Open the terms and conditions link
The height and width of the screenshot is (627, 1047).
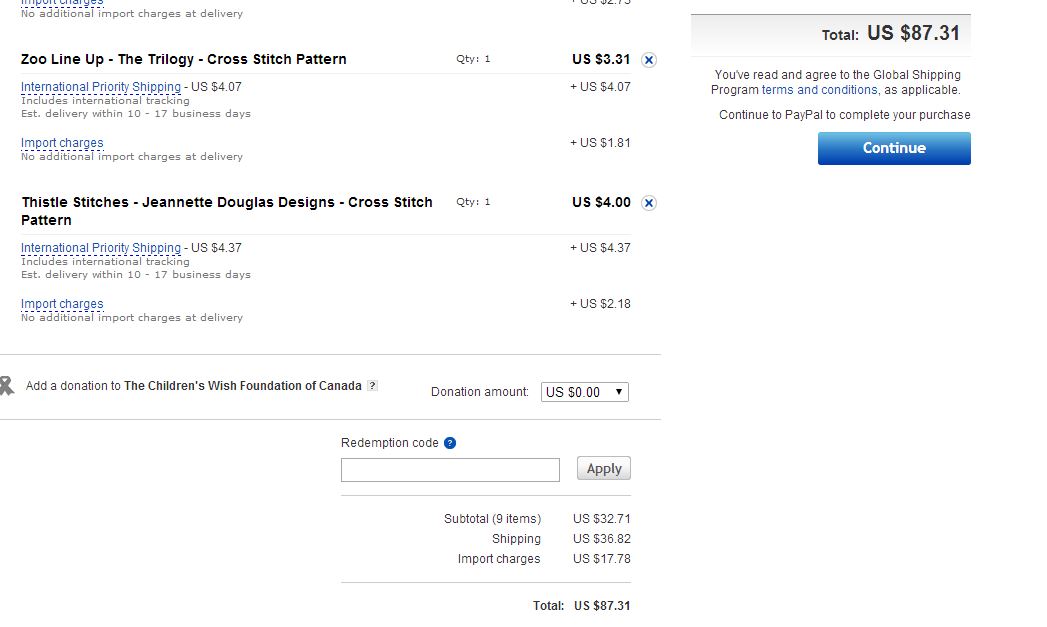[x=820, y=90]
